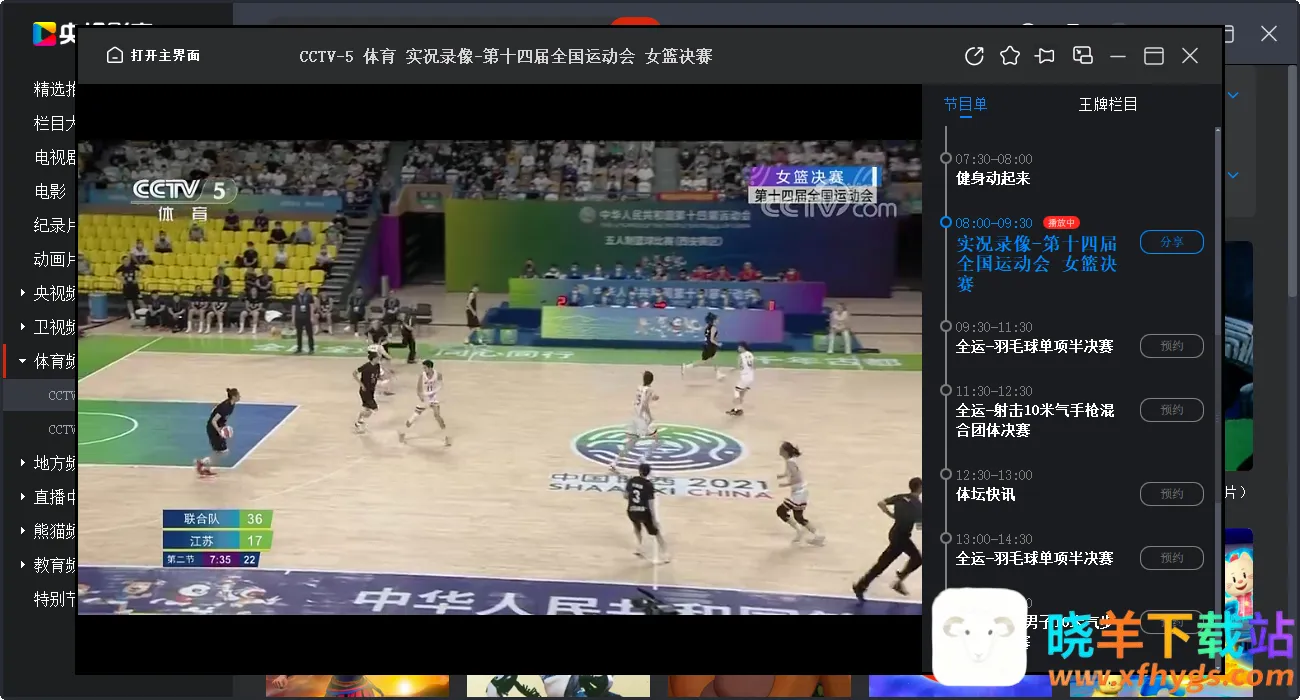The height and width of the screenshot is (700, 1300).
Task: Click the share arrow icon in title bar
Action: (x=974, y=56)
